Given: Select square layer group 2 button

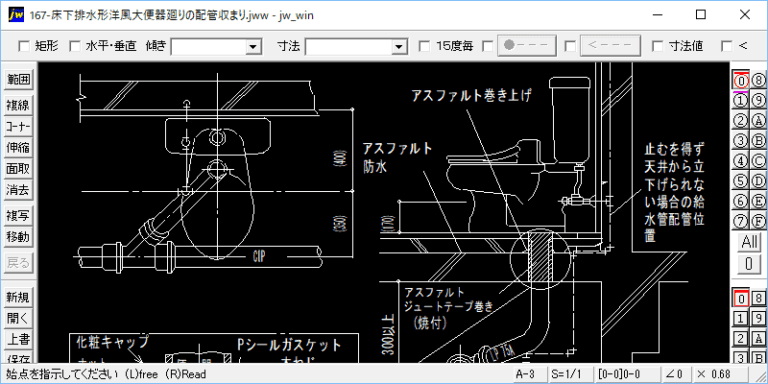Looking at the screenshot, I should 741,338.
